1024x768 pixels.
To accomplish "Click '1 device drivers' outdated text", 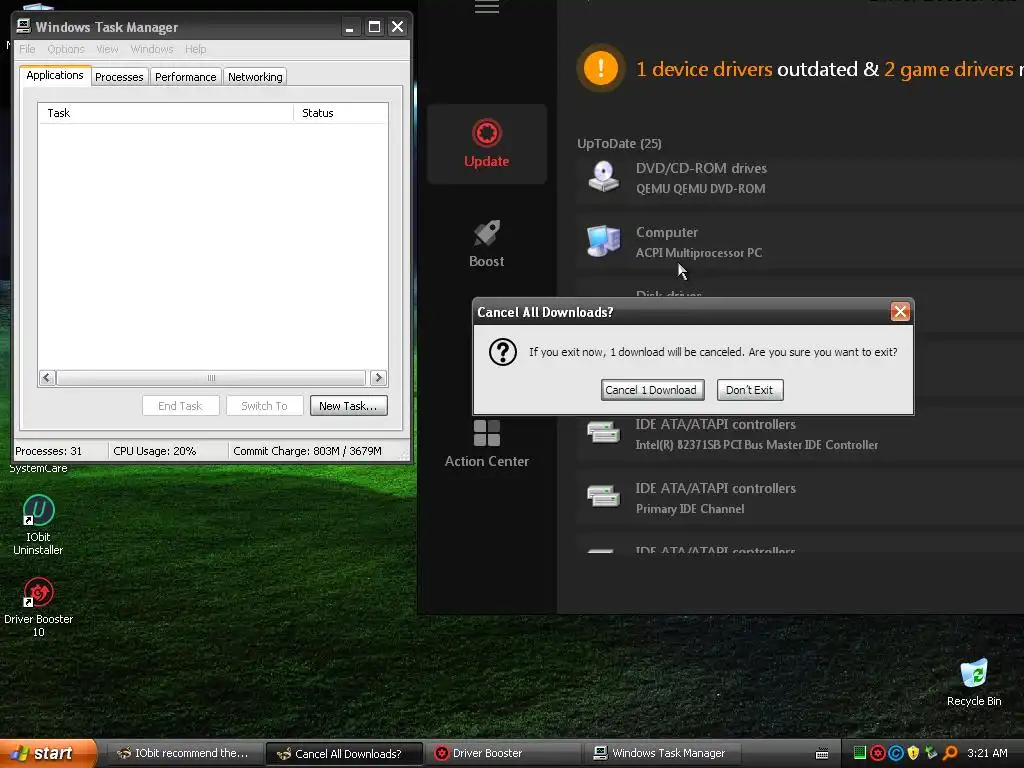I will 704,69.
